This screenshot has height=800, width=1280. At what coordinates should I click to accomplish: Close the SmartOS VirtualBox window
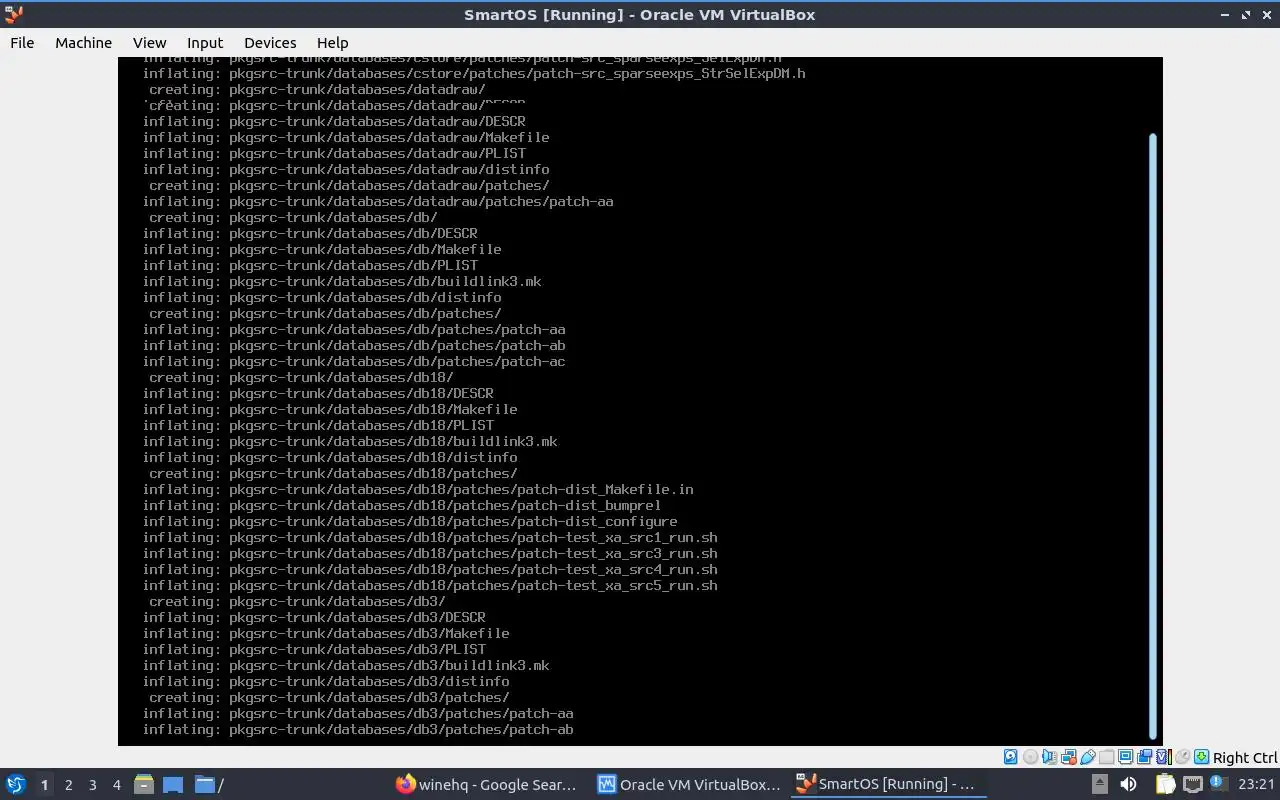pos(1266,14)
